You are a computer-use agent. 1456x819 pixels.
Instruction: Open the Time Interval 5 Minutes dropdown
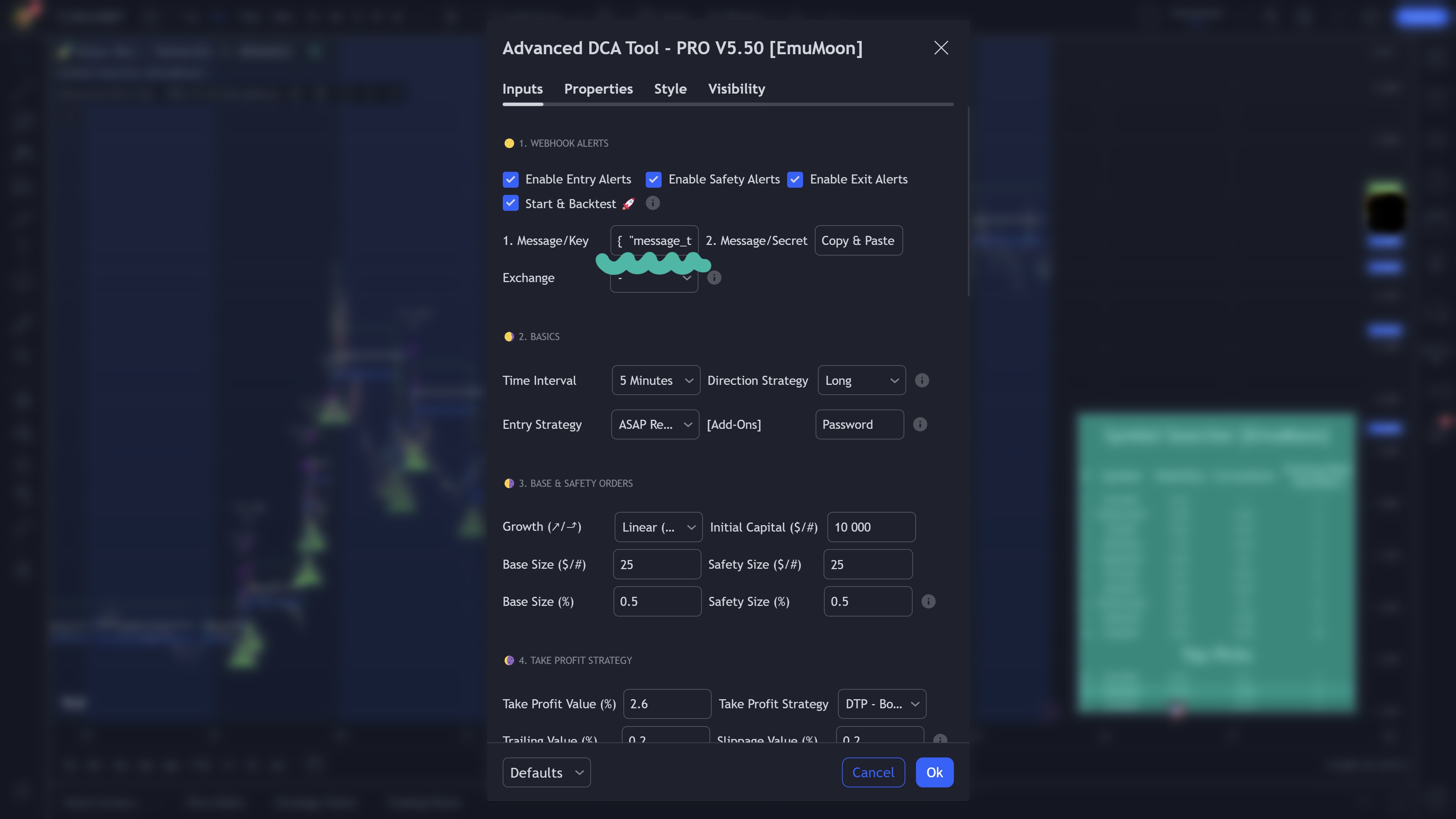(x=656, y=380)
